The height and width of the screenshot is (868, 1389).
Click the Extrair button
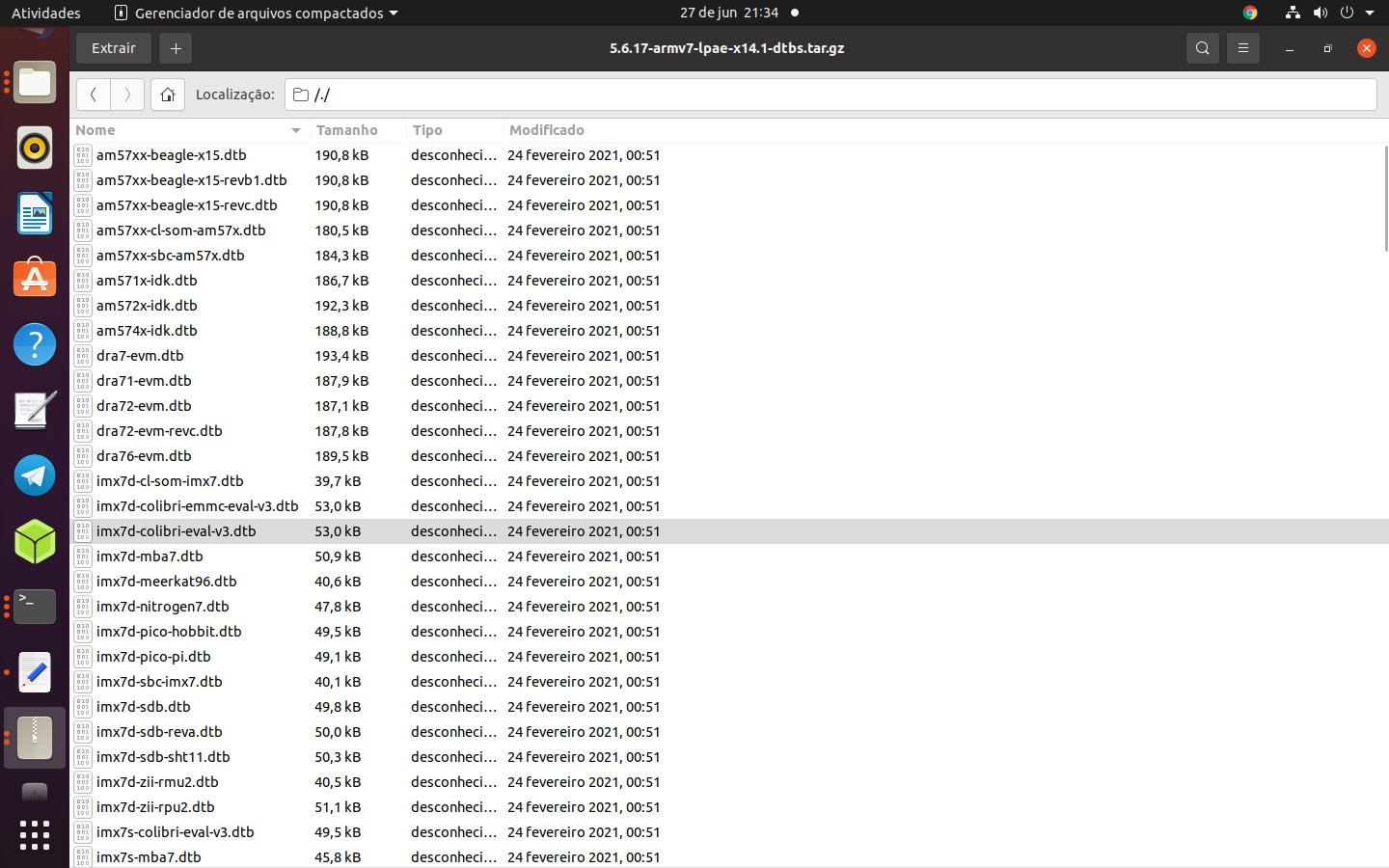tap(114, 48)
